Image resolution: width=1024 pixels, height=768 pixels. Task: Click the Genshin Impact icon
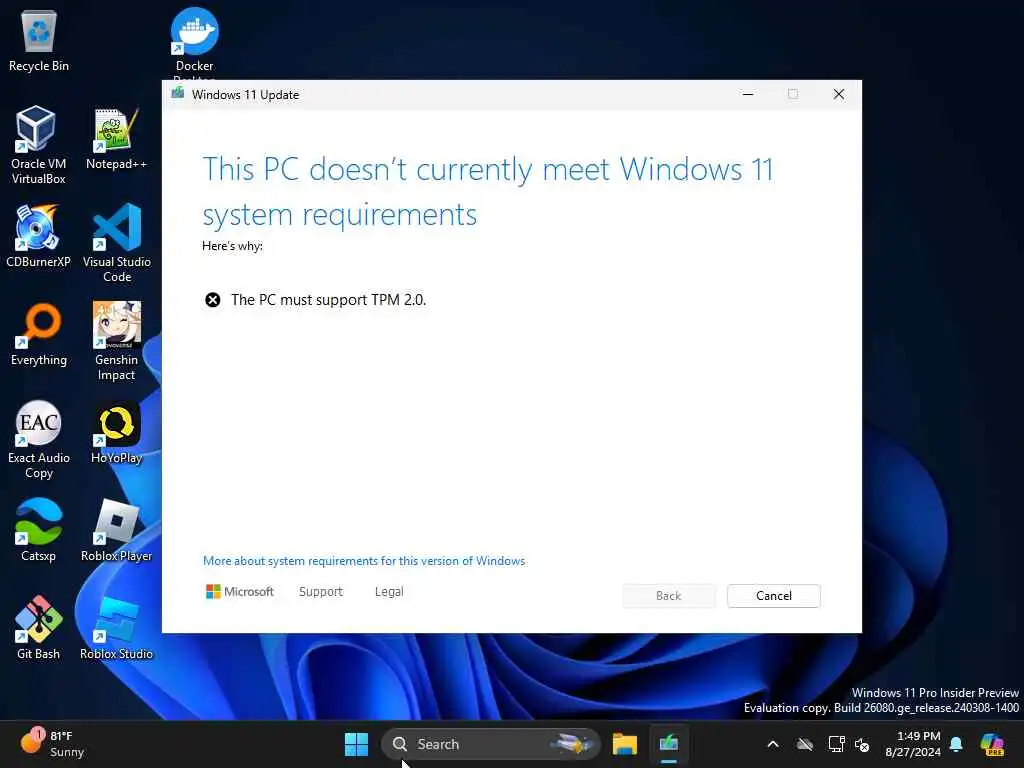pyautogui.click(x=116, y=341)
